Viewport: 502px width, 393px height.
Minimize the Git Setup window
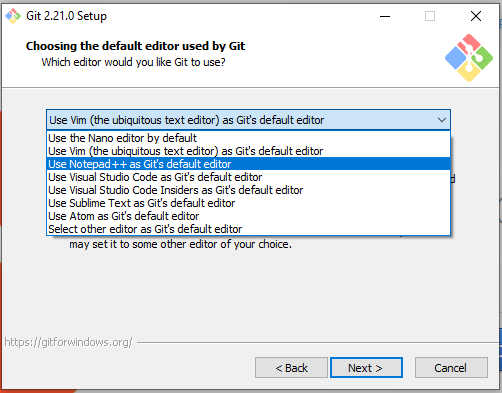tap(385, 16)
